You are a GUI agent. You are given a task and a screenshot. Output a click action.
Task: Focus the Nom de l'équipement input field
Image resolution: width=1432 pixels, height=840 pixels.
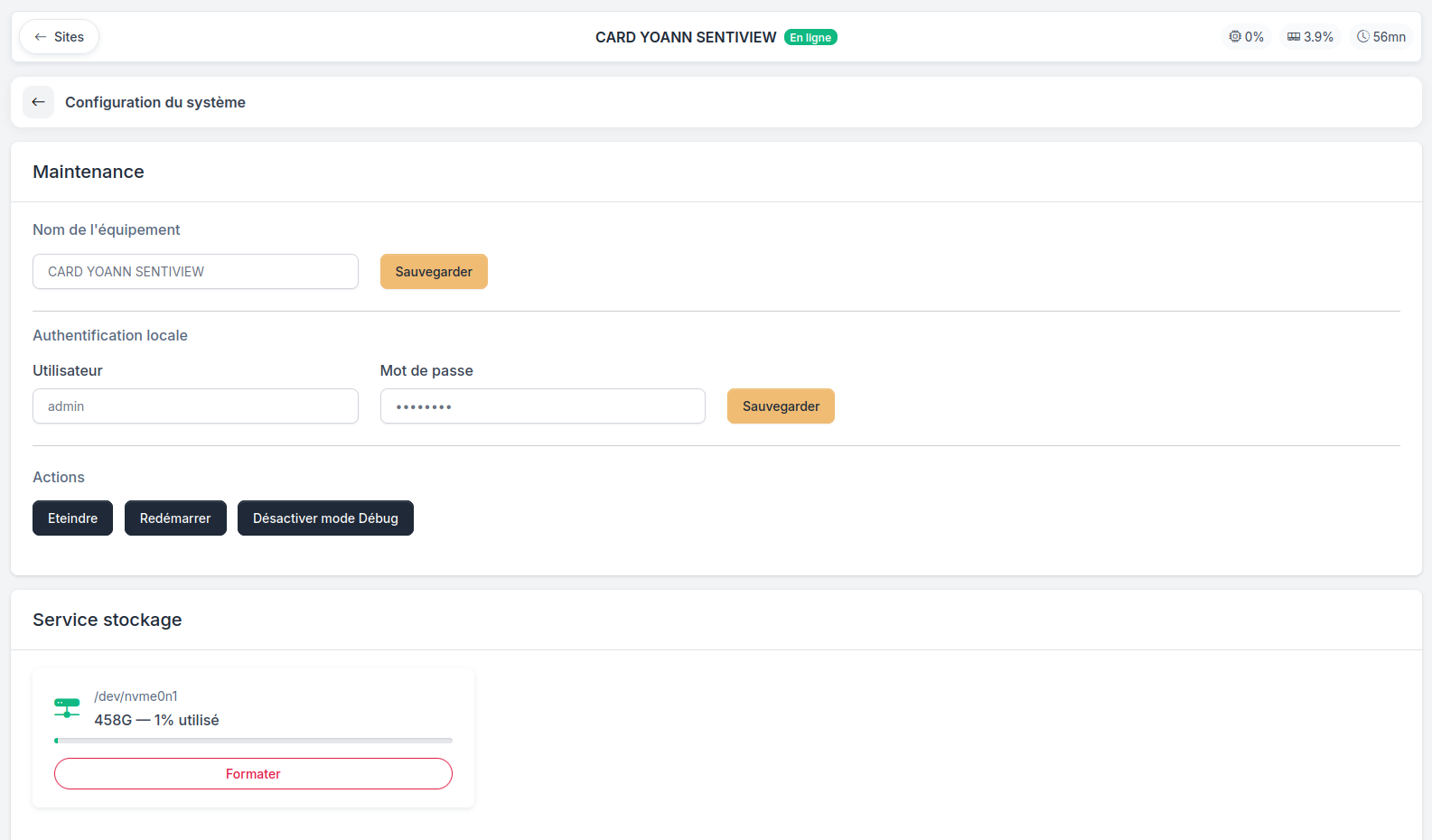195,272
